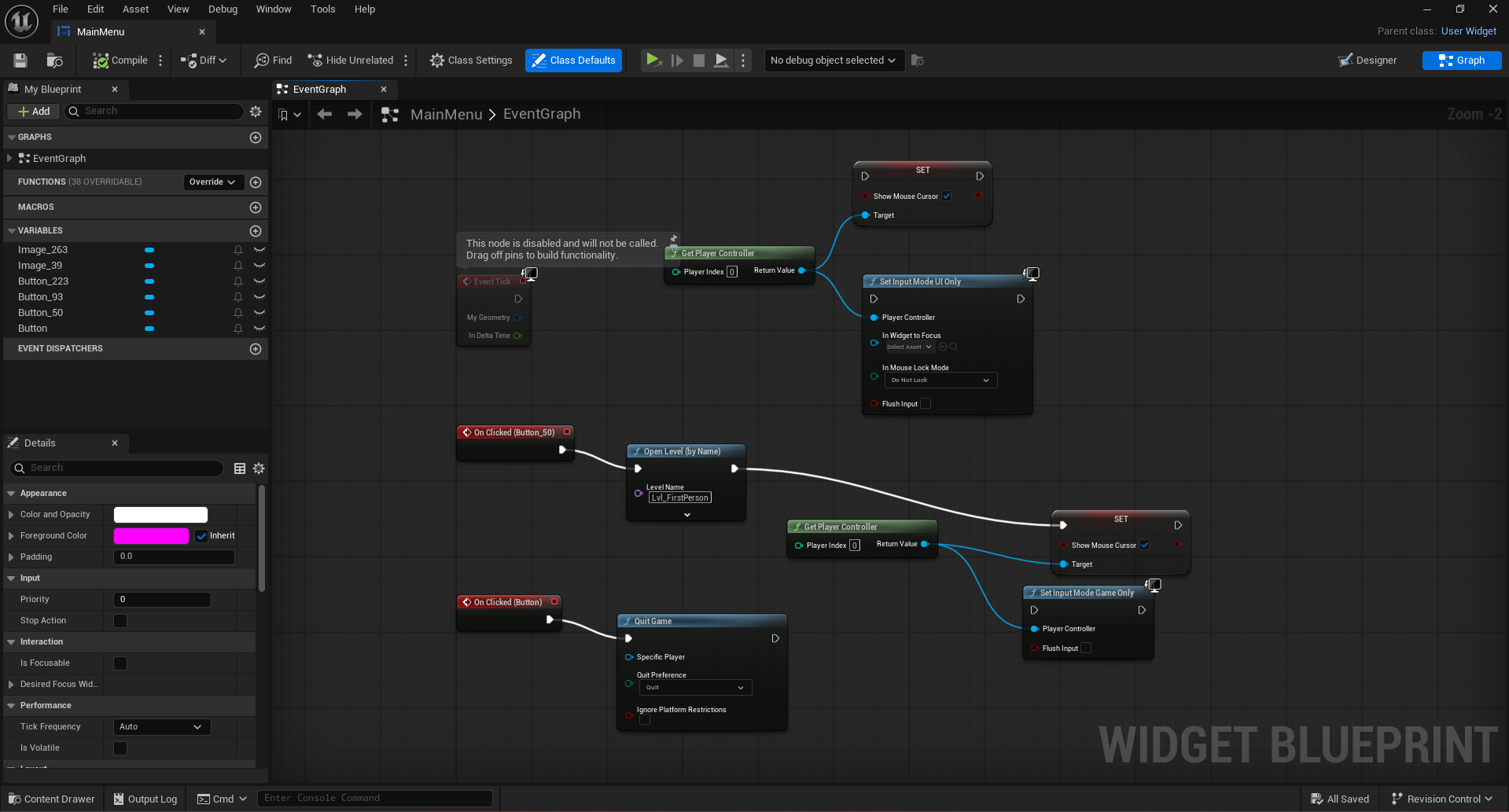This screenshot has width=1509, height=812.
Task: Save the MainMenu asset
Action: point(20,60)
